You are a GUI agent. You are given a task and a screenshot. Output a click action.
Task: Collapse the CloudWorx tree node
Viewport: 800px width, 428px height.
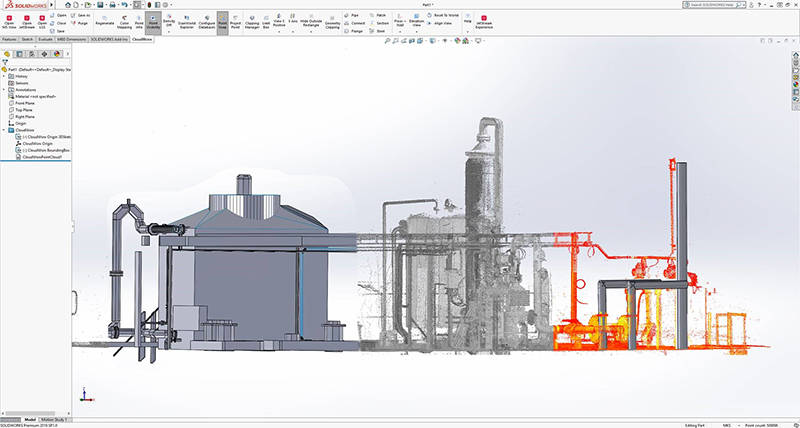(4, 130)
